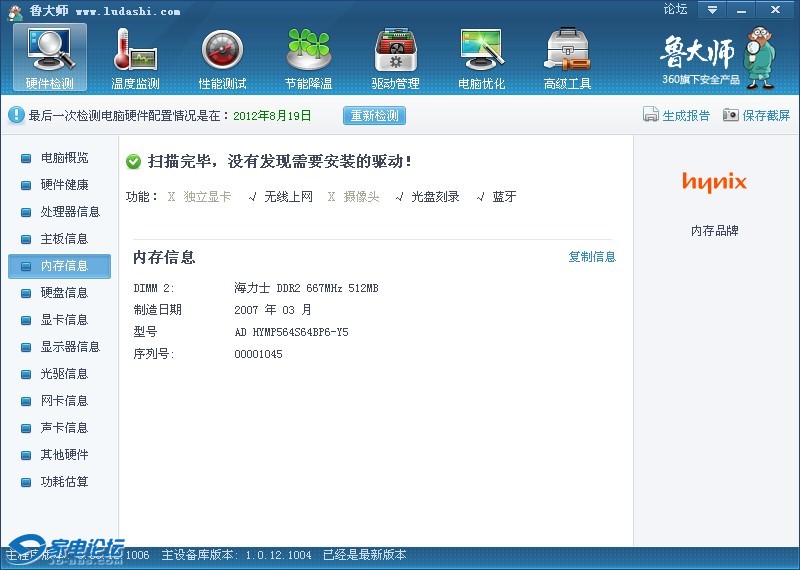
Task: Click the serial number 00001045
Action: 258,354
